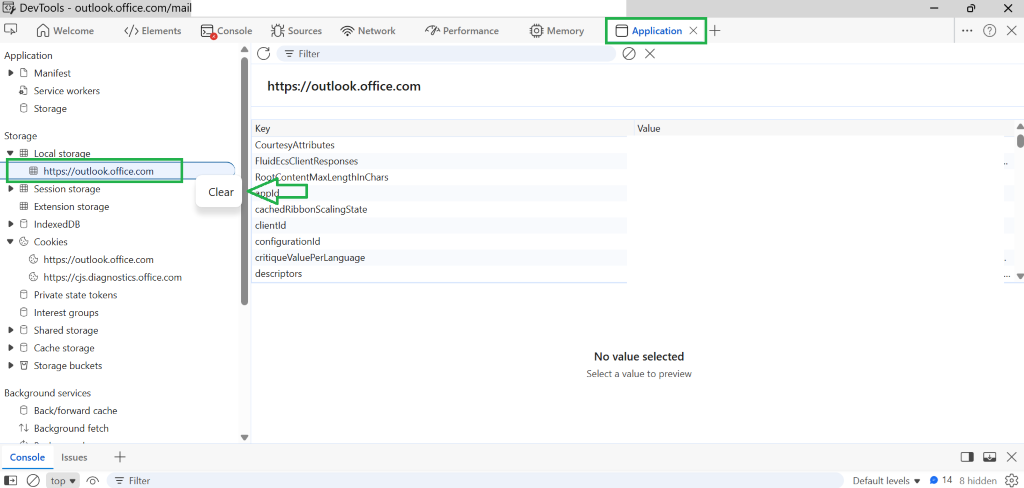Viewport: 1024px width, 488px height.
Task: Open the Default levels dropdown
Action: pyautogui.click(x=886, y=481)
